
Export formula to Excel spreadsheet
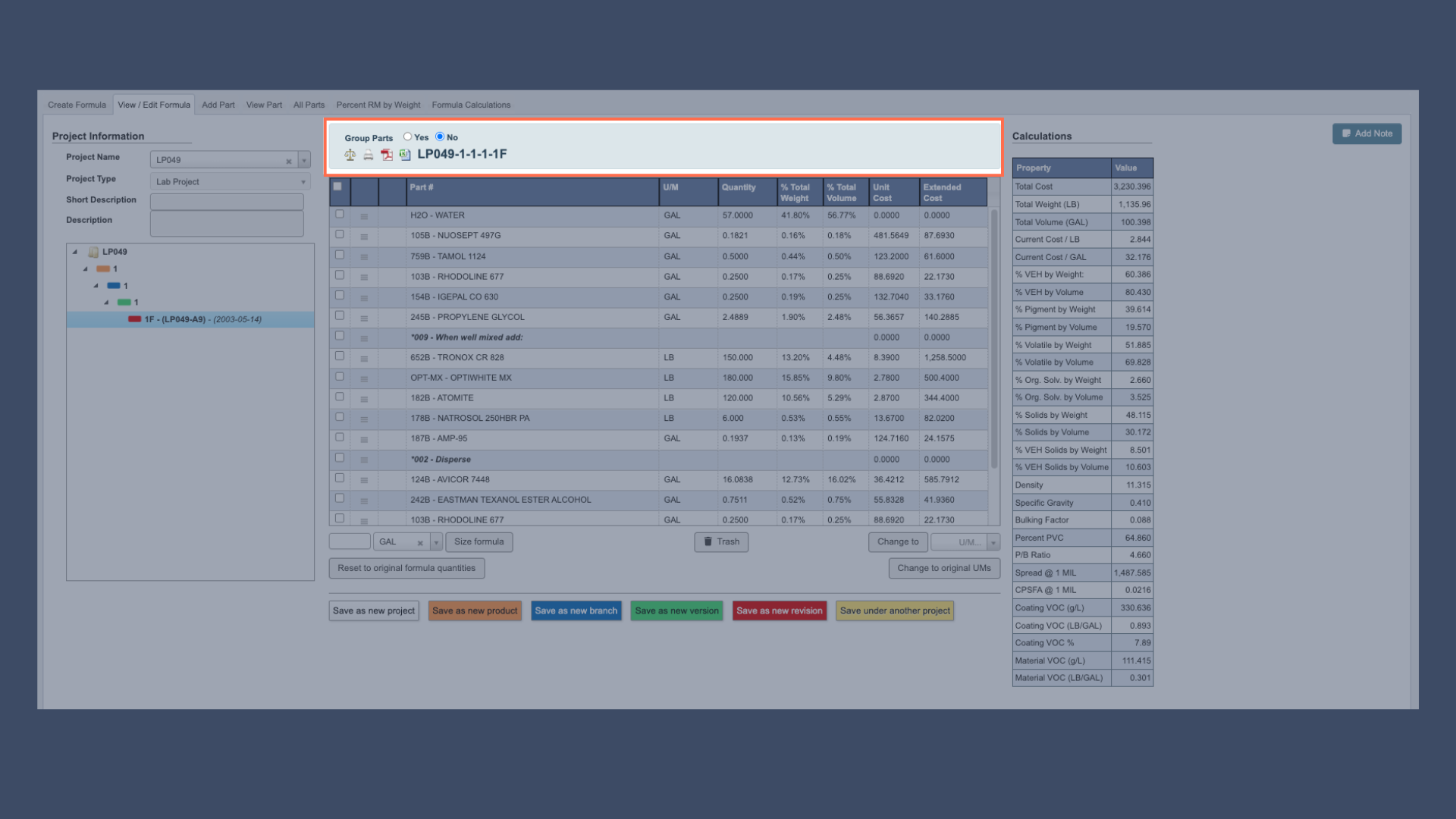(x=406, y=155)
